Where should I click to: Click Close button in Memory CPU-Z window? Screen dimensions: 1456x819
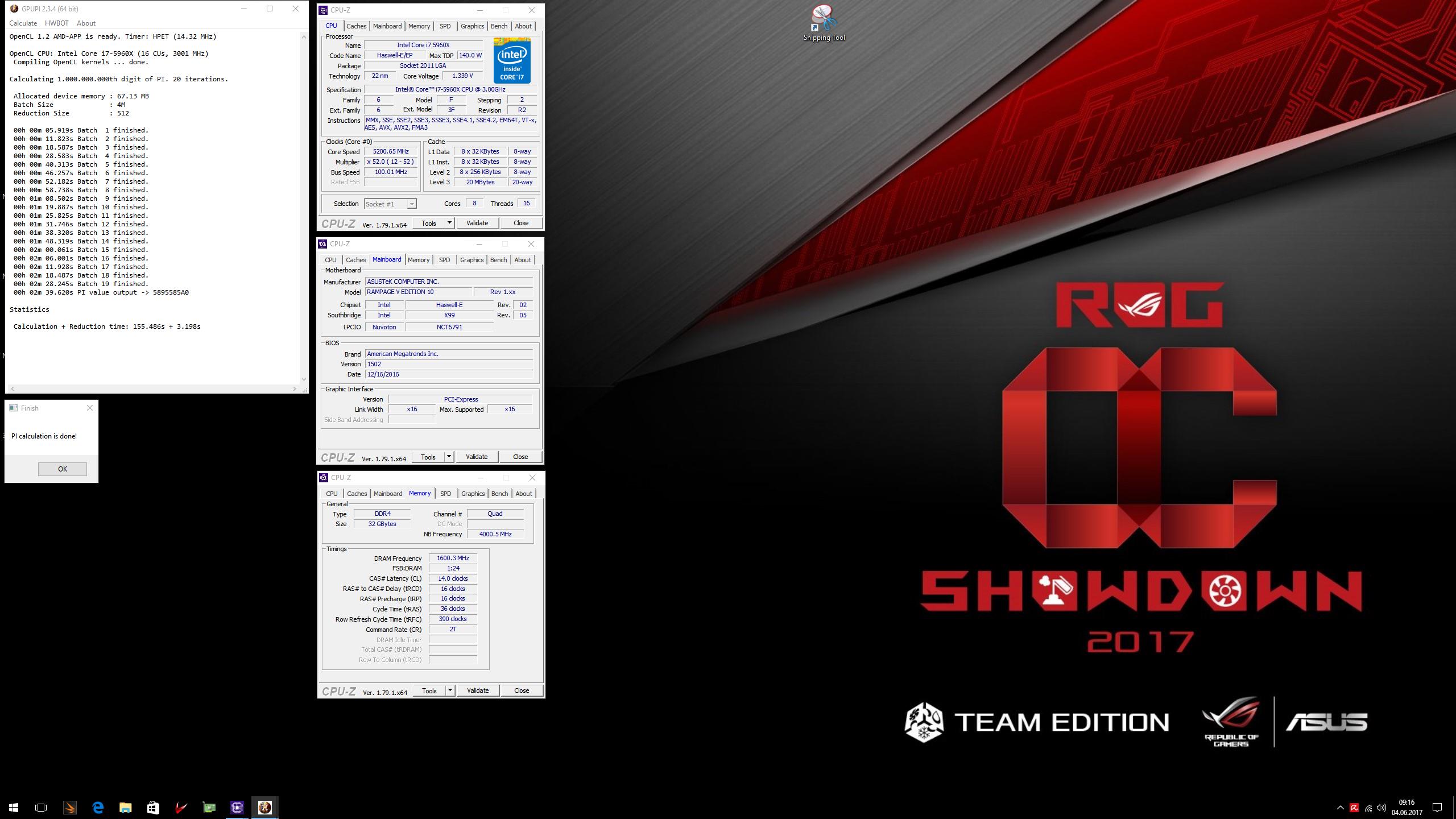522,690
